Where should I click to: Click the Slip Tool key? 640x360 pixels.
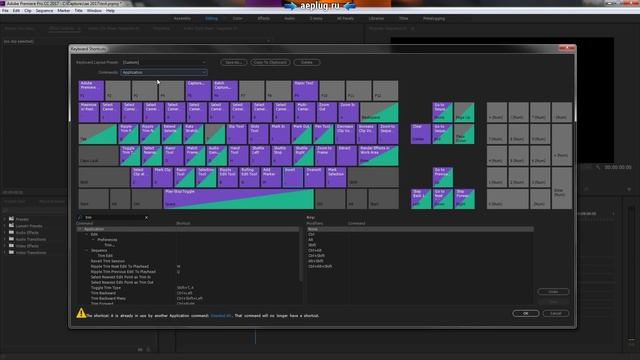tap(237, 134)
